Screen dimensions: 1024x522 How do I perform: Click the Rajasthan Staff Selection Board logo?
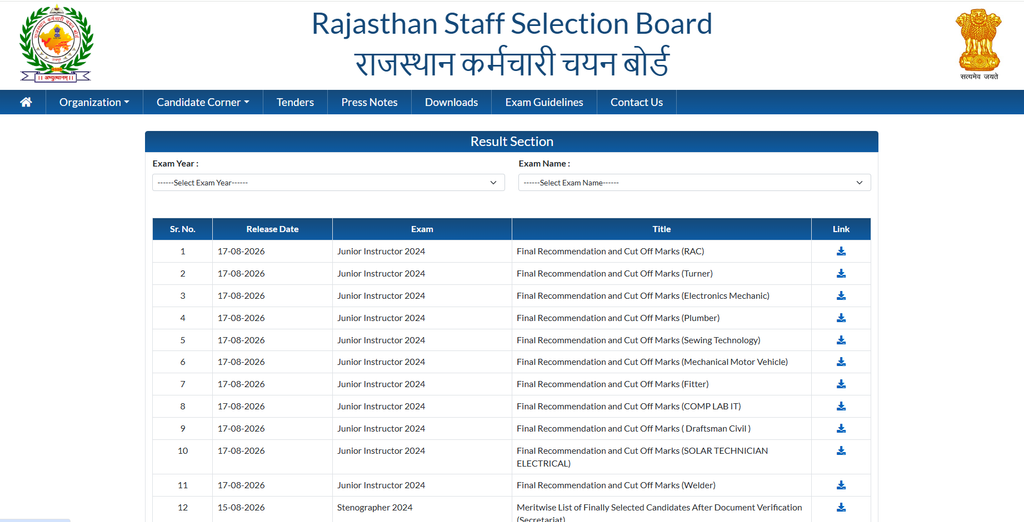coord(56,44)
